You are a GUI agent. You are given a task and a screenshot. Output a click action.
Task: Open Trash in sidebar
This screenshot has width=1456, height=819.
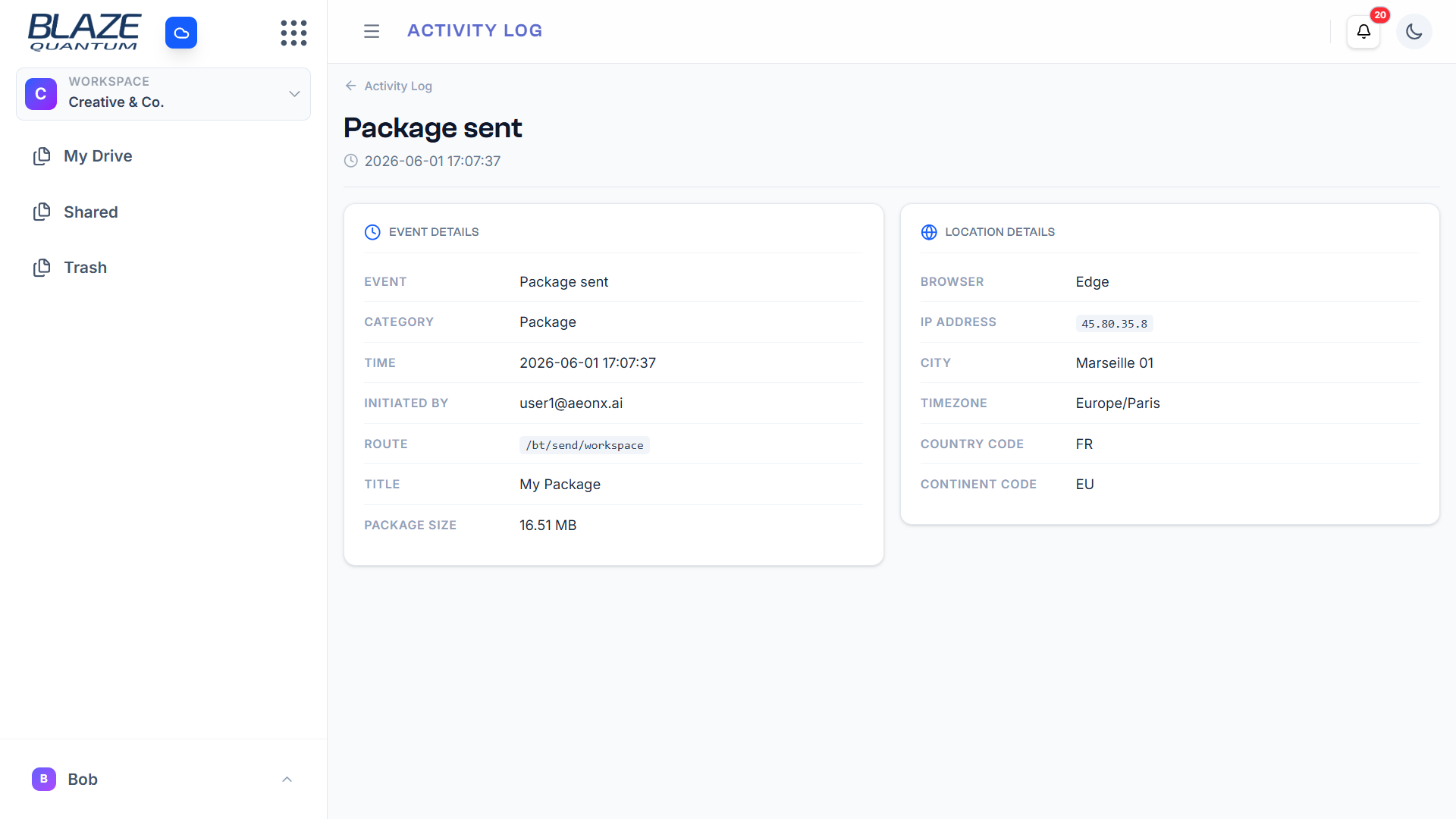(85, 268)
